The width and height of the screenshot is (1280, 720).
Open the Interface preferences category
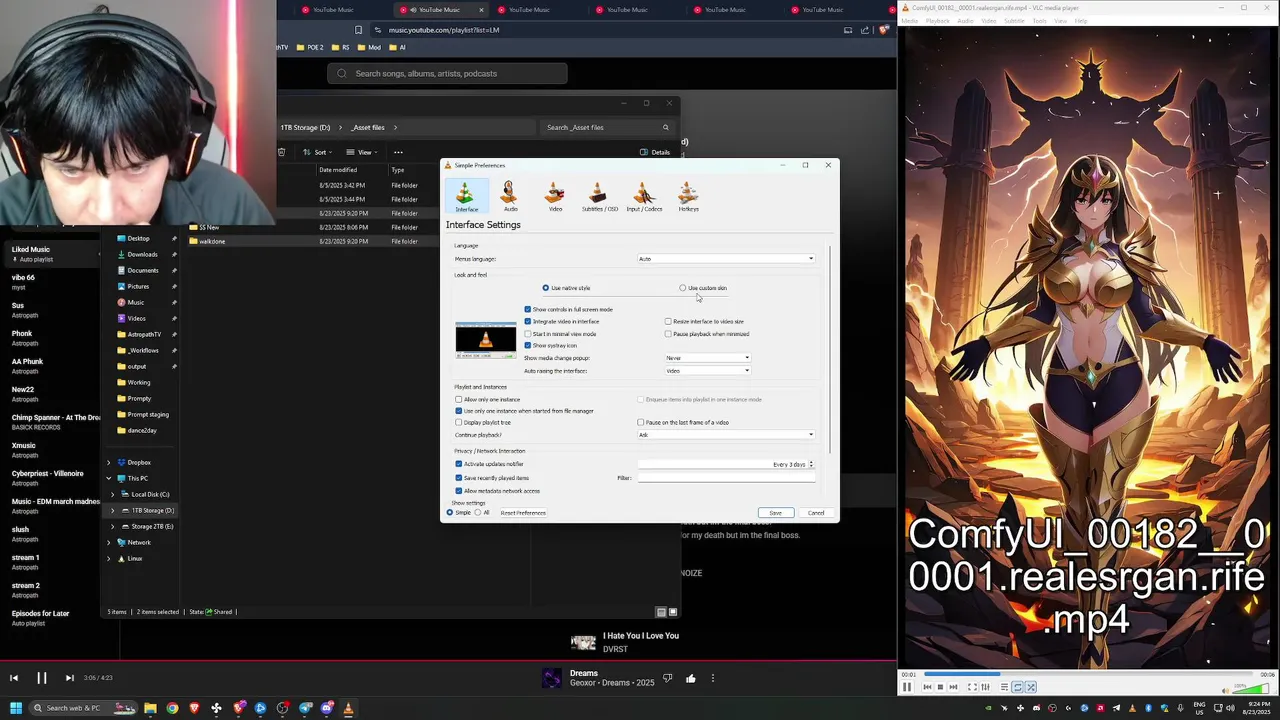coord(466,196)
